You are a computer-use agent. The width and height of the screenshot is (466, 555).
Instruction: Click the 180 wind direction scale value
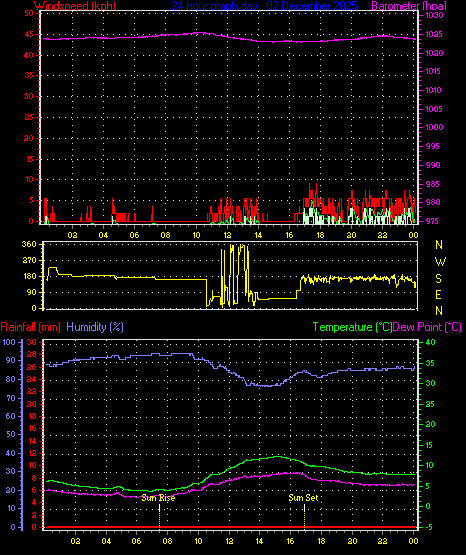pyautogui.click(x=29, y=276)
